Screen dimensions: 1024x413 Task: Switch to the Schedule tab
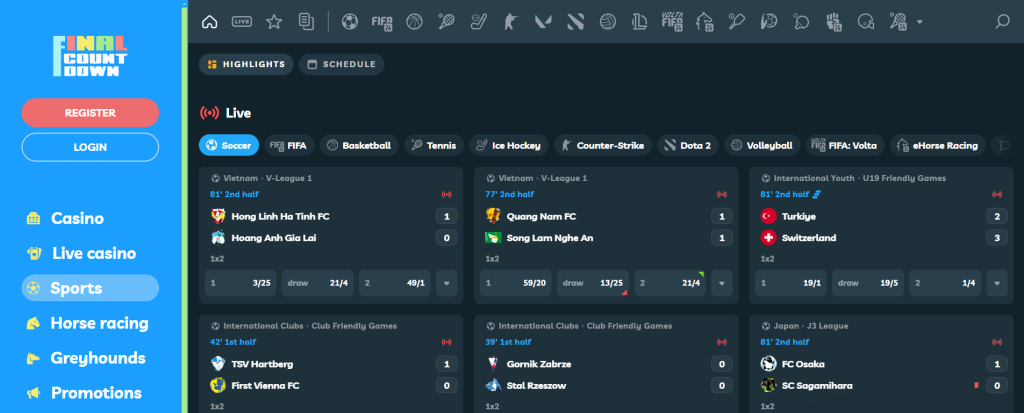[x=341, y=65]
